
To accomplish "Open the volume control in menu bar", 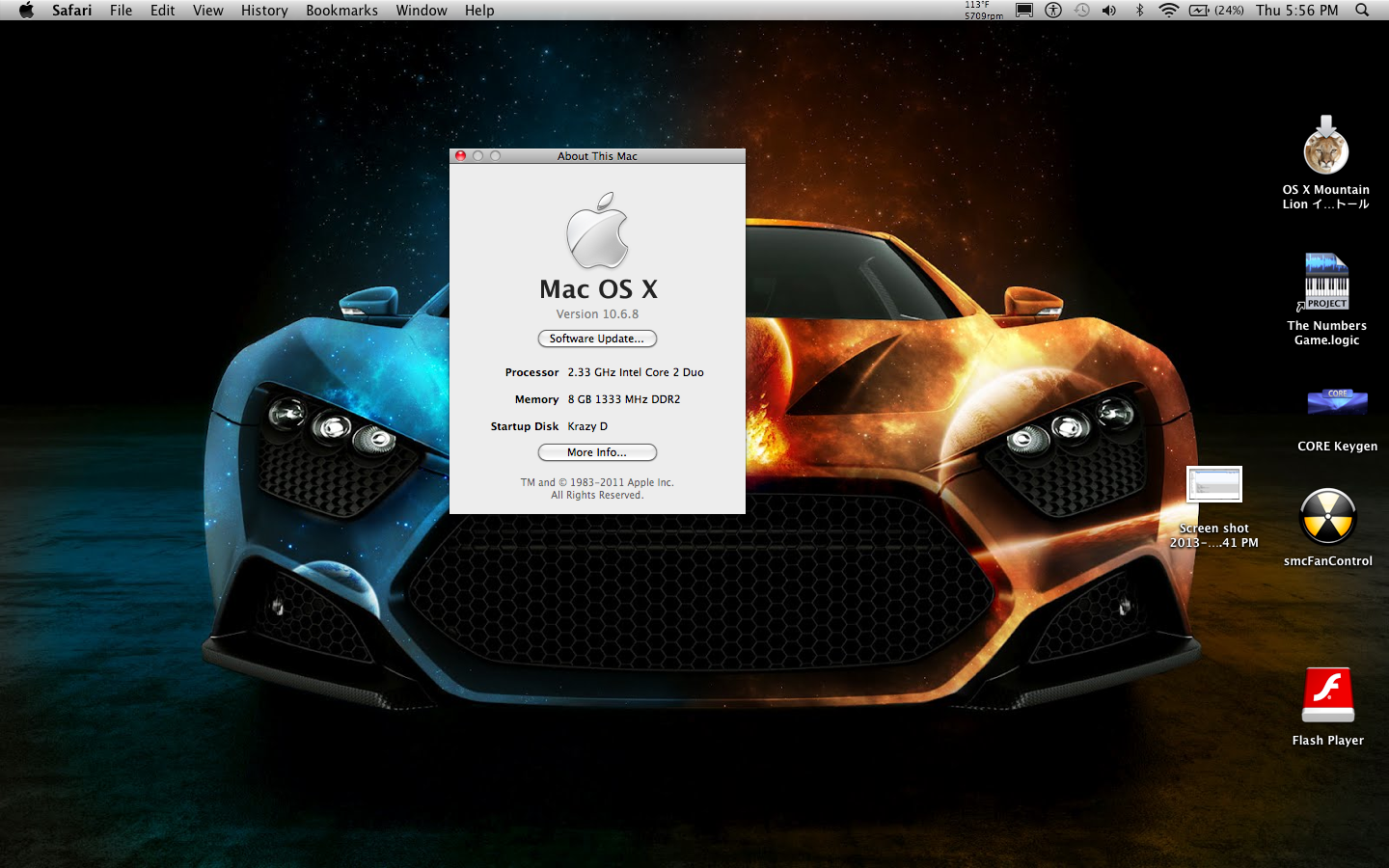I will (x=1109, y=11).
